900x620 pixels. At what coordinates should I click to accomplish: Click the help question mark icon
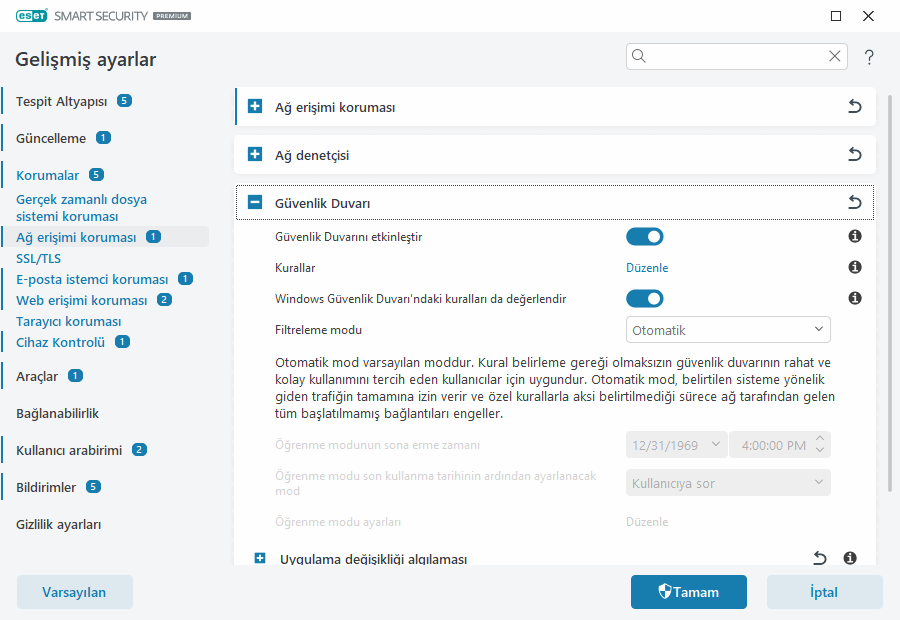click(x=869, y=57)
